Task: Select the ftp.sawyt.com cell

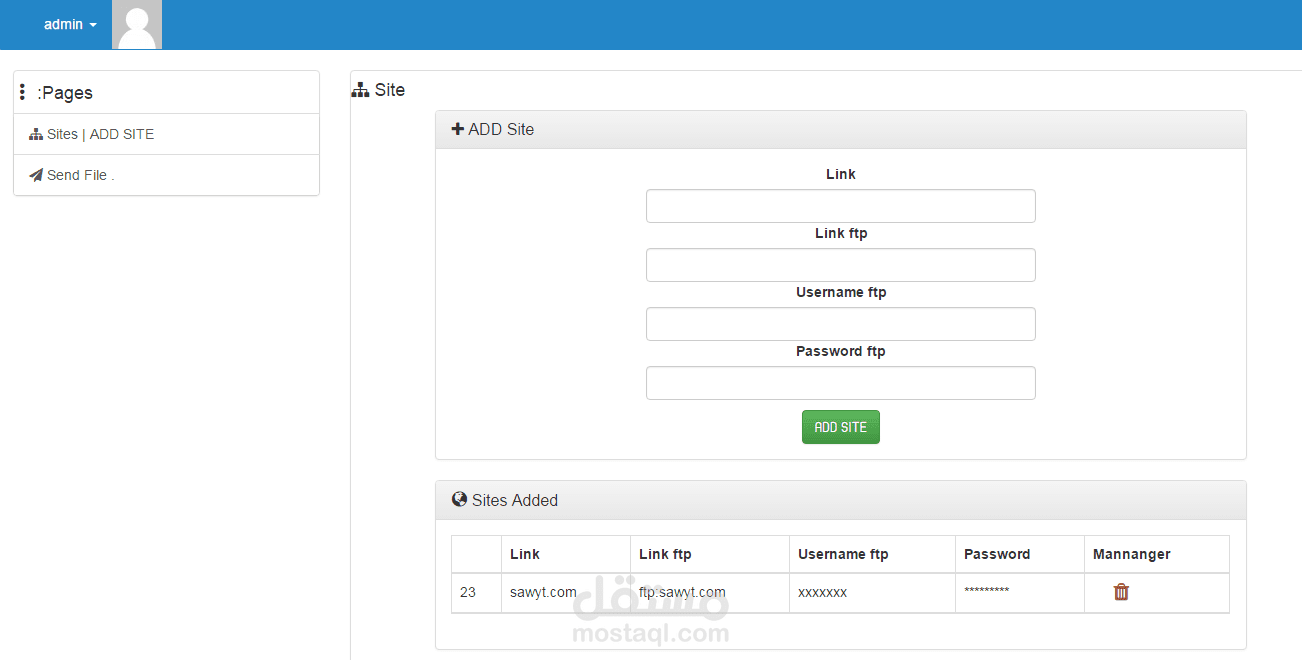Action: point(710,592)
